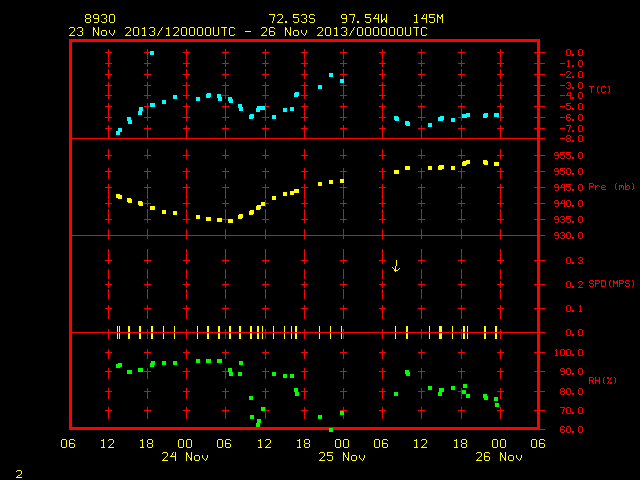
Task: Click the 955.0 pressure tick value
Action: (569, 156)
